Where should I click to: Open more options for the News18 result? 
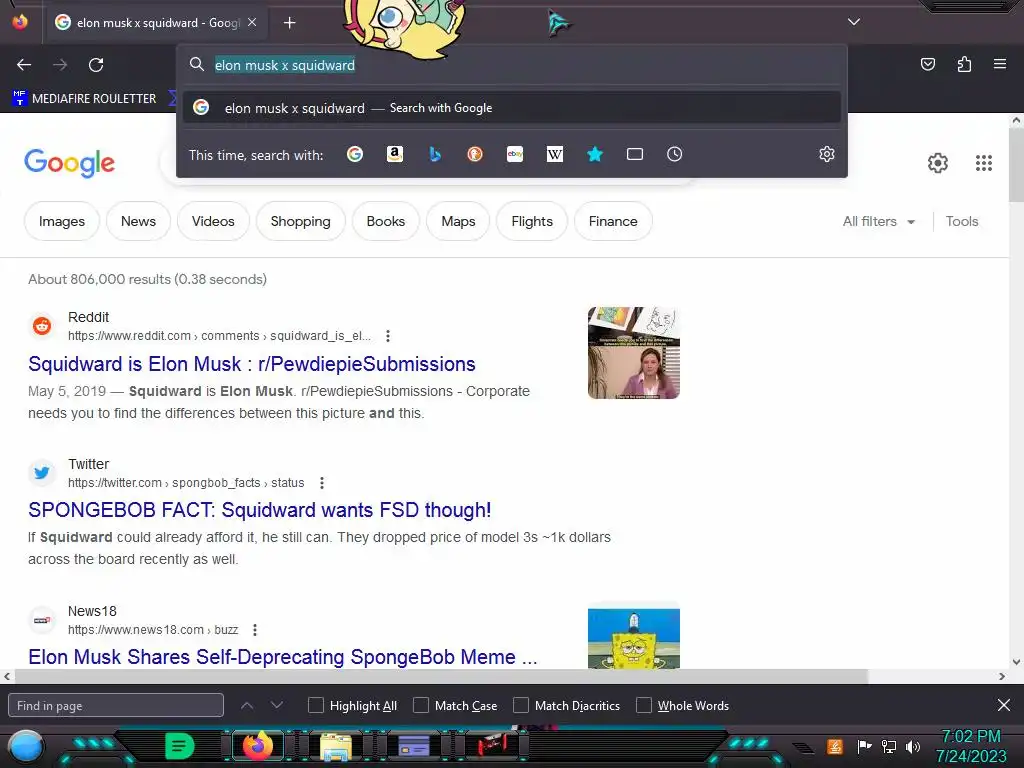click(255, 630)
